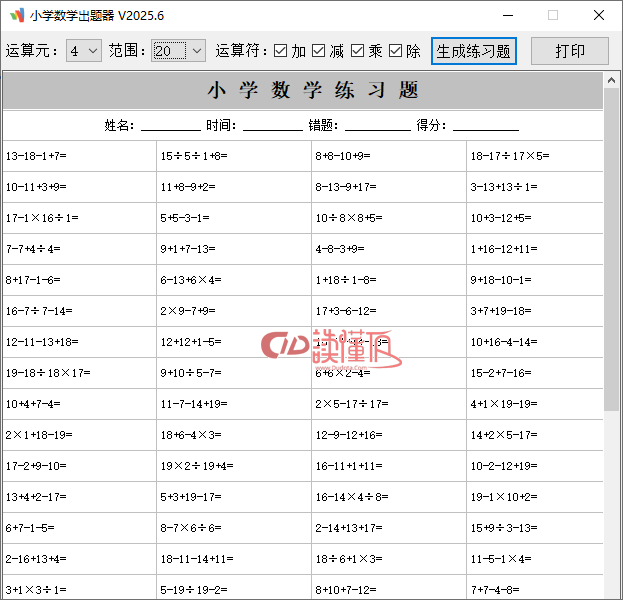Select problem 10÷8×8+5=
623x600 pixels.
tap(349, 218)
